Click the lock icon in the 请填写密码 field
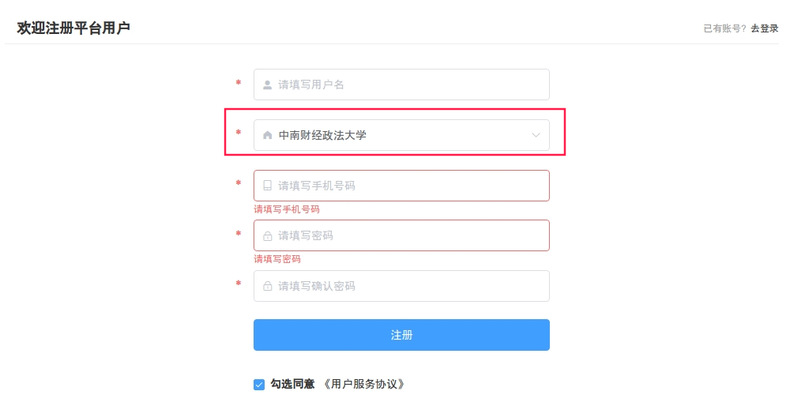The image size is (799, 410). [267, 236]
